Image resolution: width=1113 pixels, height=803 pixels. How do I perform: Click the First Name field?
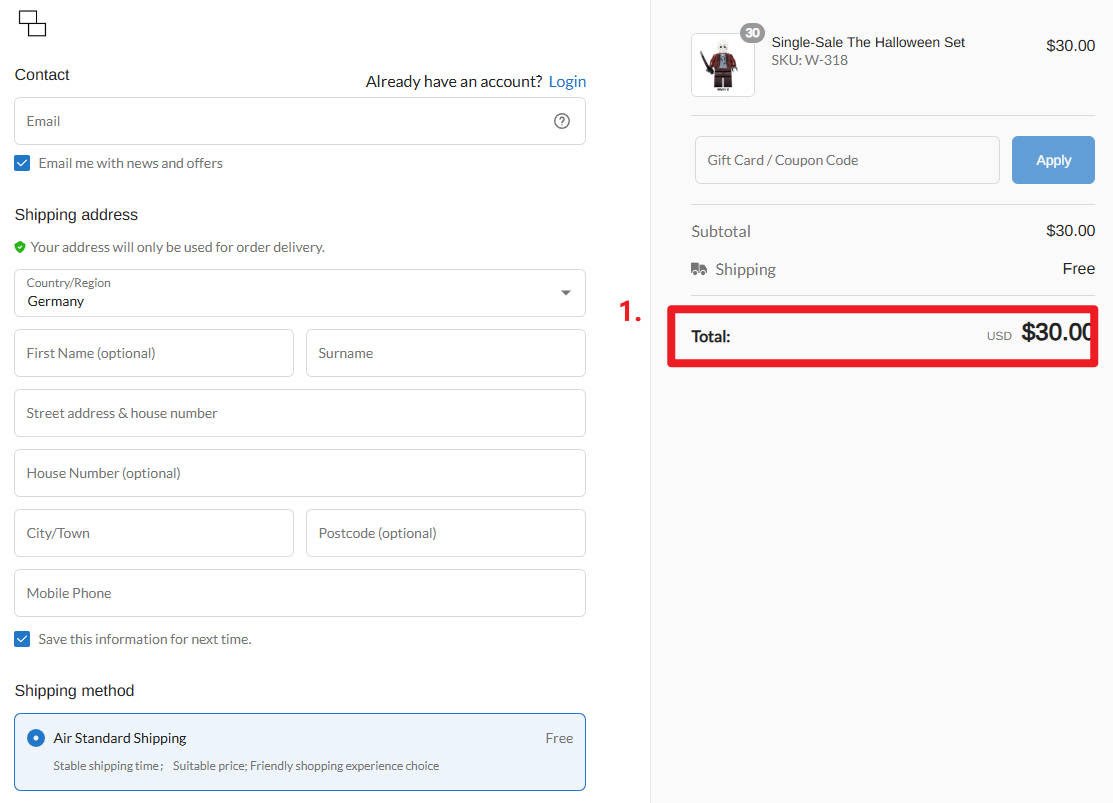coord(154,353)
